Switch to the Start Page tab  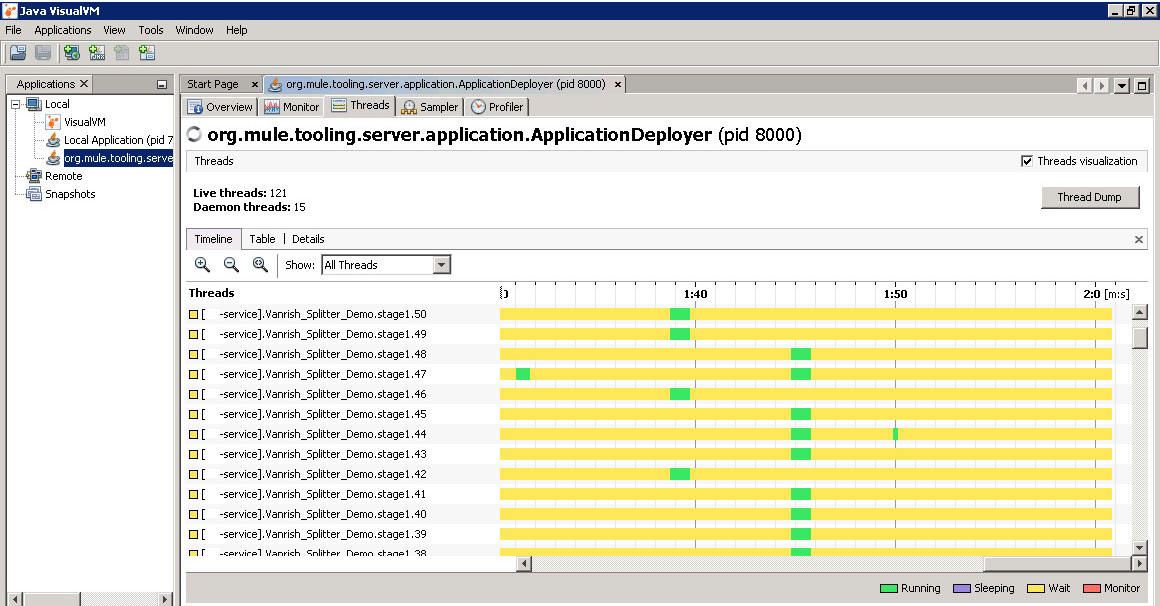(x=213, y=84)
